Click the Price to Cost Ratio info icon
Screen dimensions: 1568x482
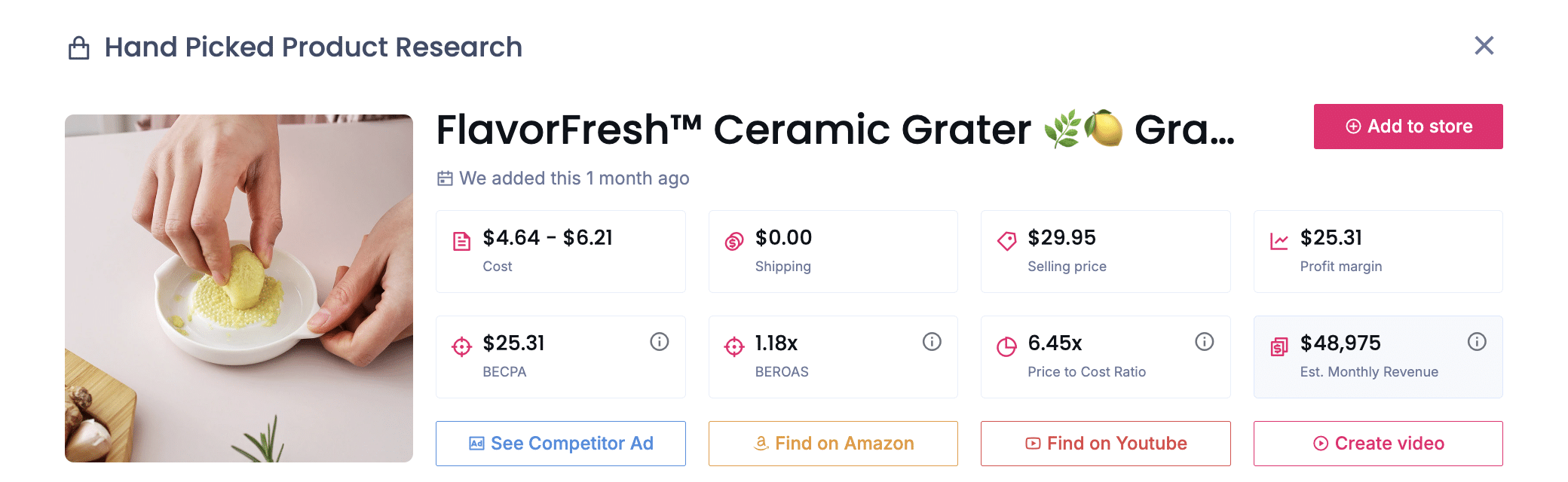tap(1205, 341)
